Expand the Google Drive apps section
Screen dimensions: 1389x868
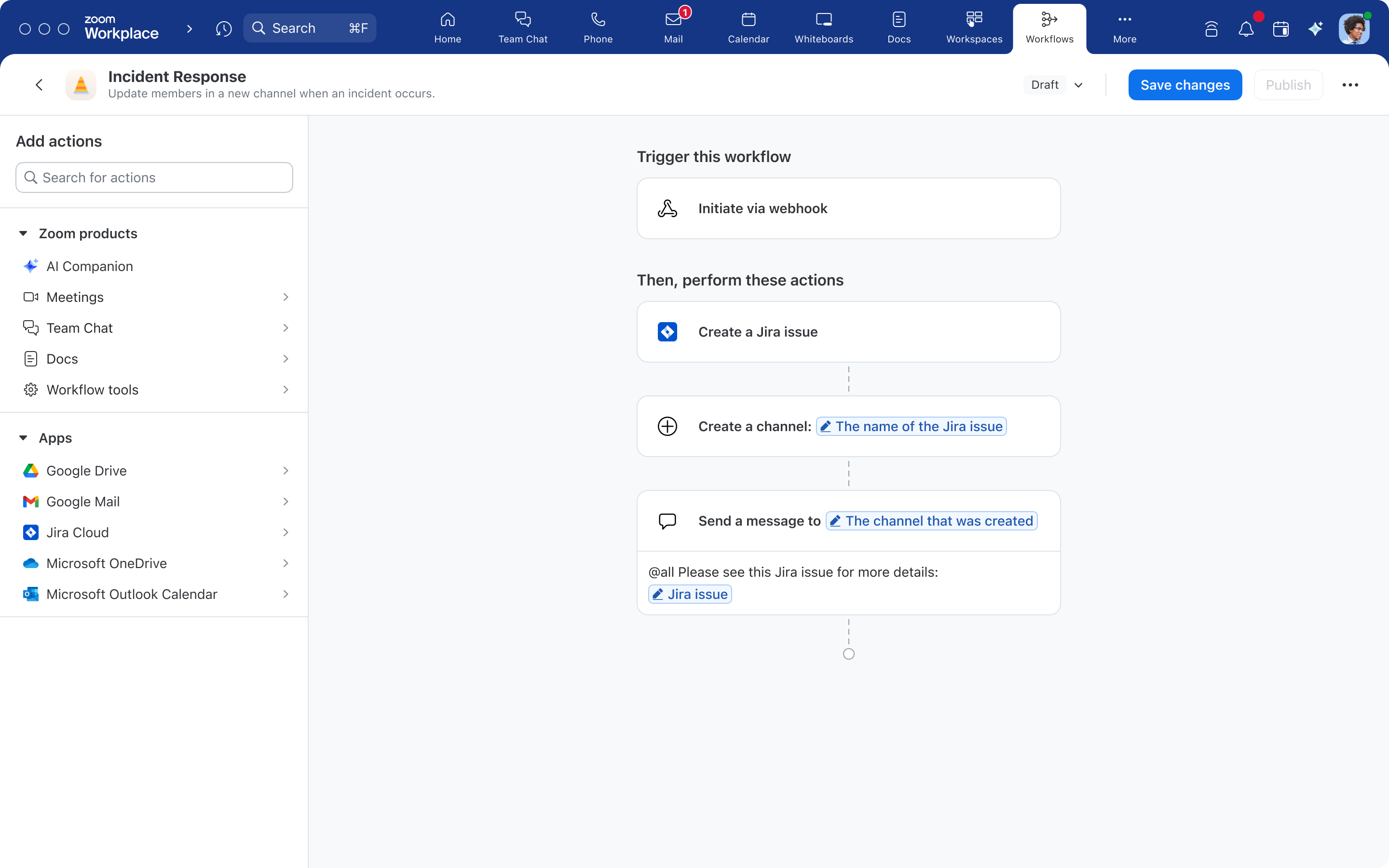click(285, 470)
